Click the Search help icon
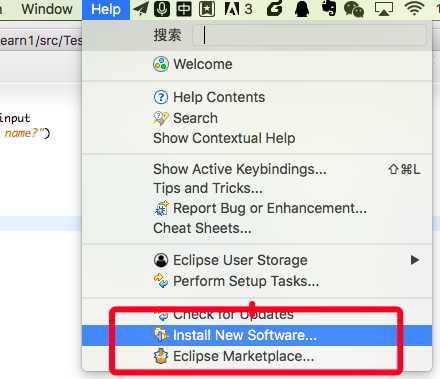The image size is (440, 379). pos(161,118)
